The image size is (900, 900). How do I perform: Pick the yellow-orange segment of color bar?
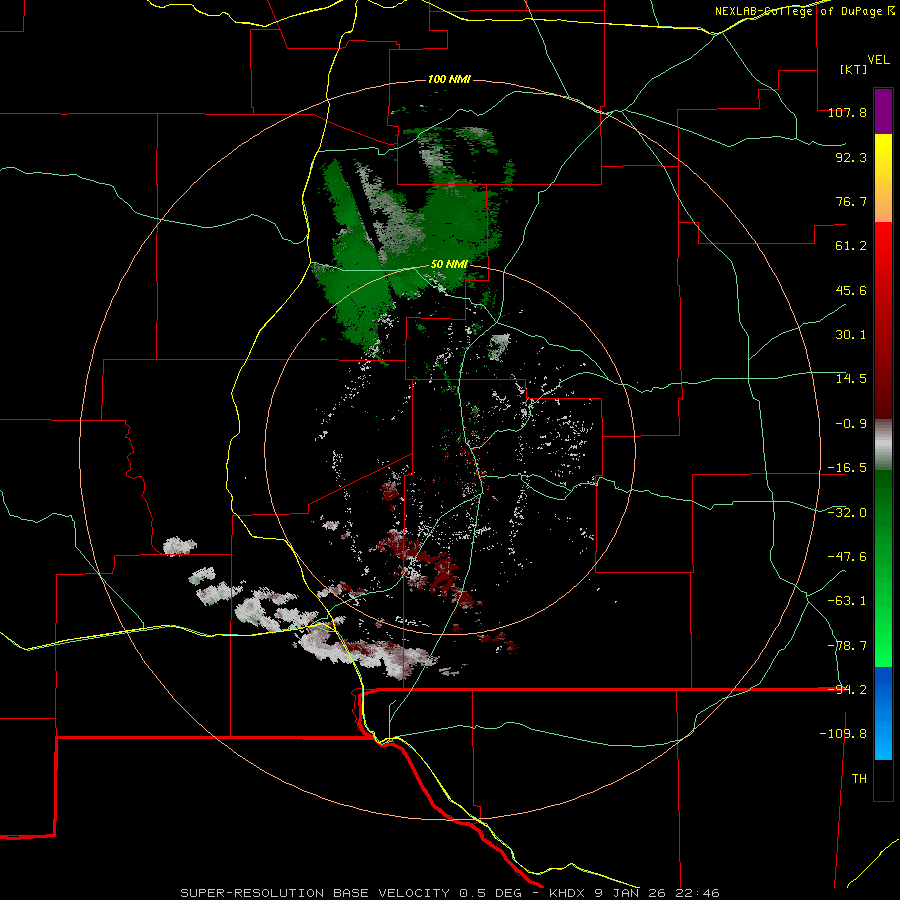tap(883, 178)
